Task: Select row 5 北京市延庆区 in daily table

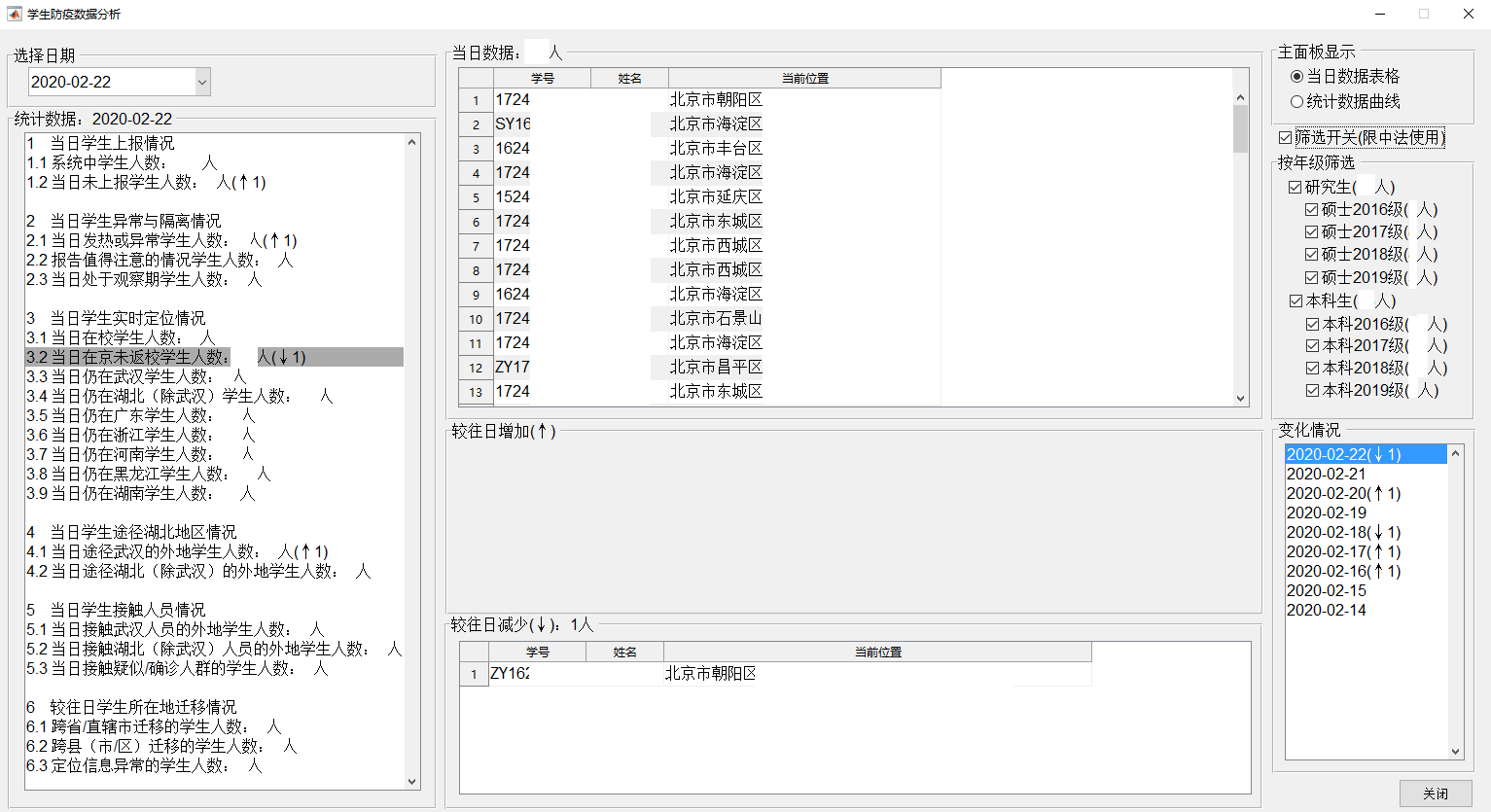Action: [716, 196]
